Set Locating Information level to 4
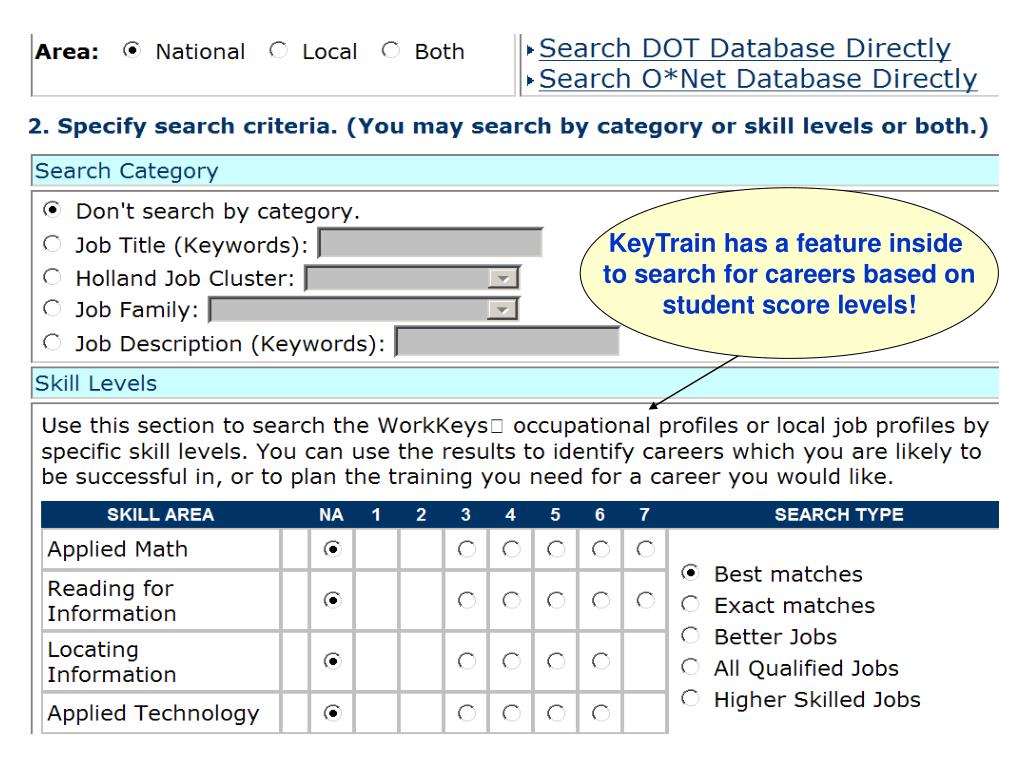The image size is (1024, 768). [511, 661]
